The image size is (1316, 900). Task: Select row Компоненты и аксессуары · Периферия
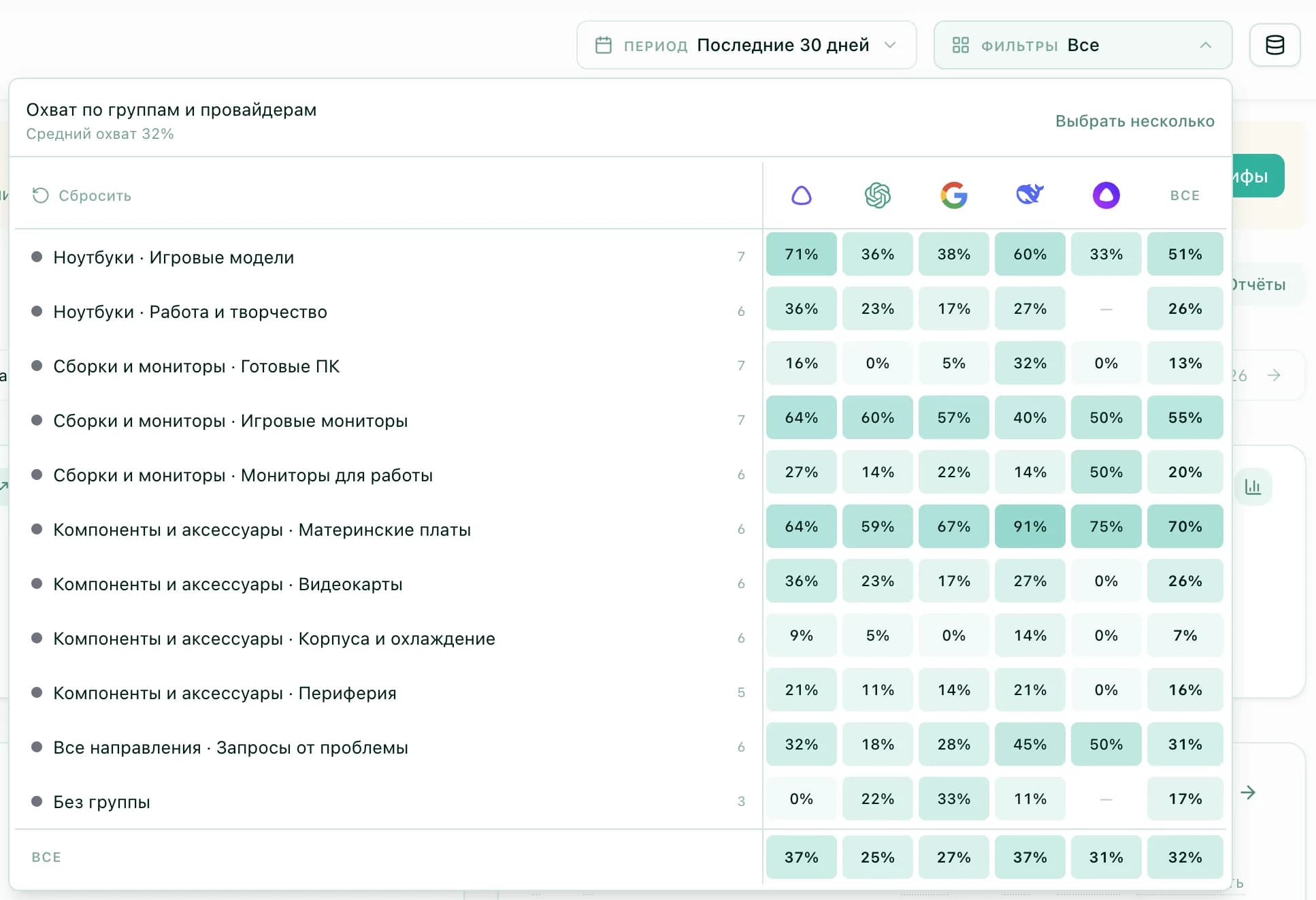tap(389, 693)
